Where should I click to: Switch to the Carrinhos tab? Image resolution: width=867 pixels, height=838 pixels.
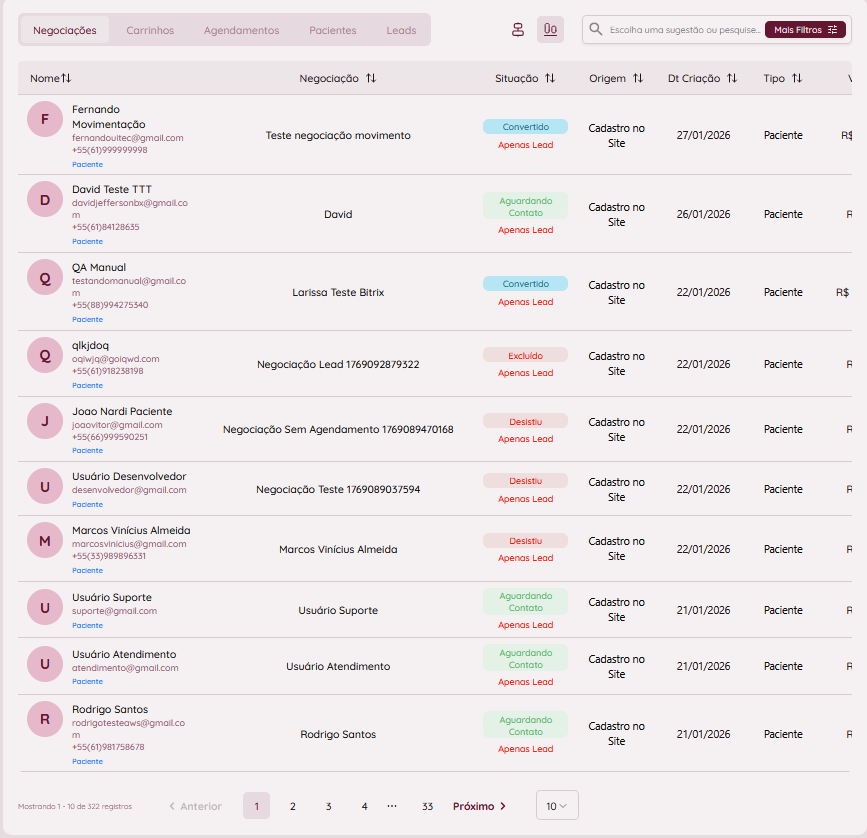150,30
